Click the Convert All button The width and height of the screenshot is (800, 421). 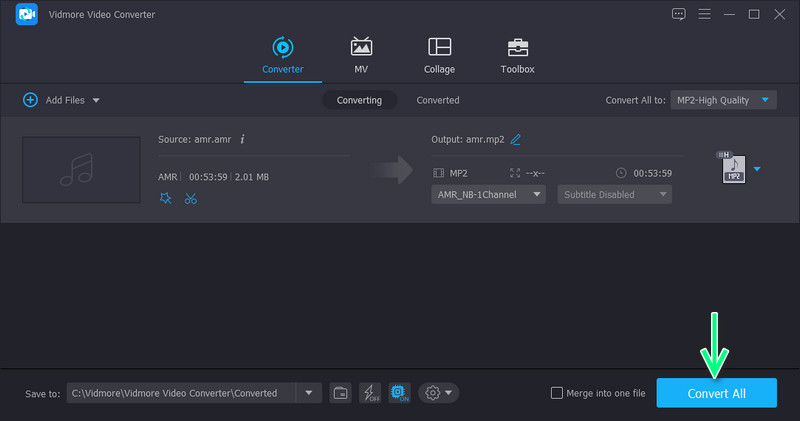coord(716,393)
